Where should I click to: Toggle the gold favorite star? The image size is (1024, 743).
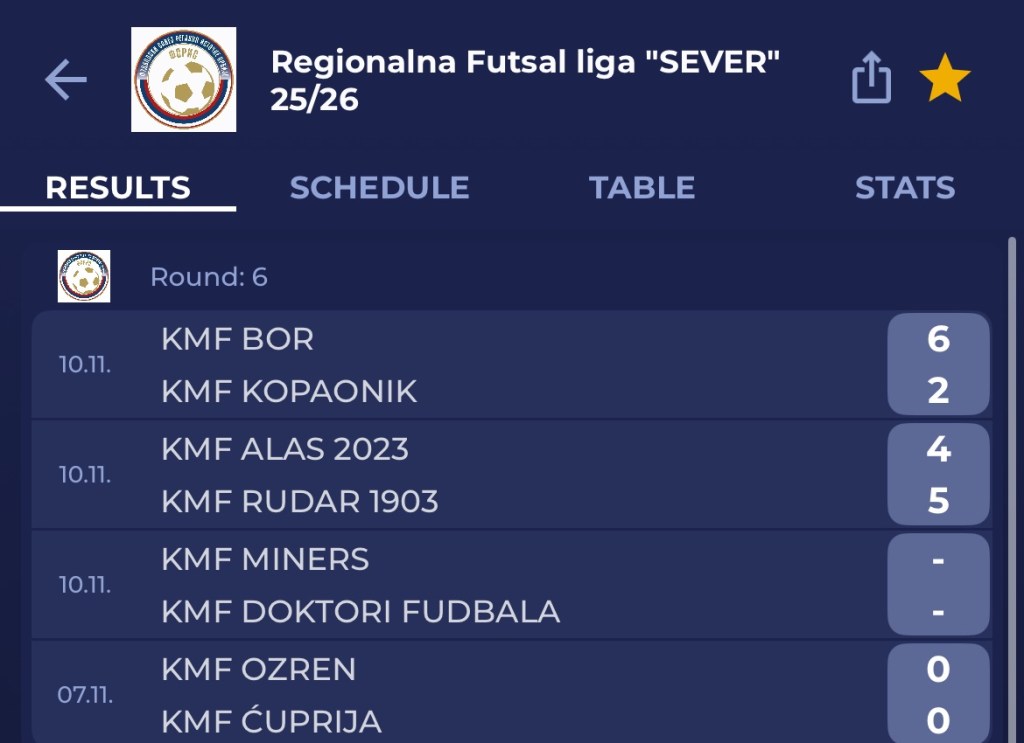point(944,79)
